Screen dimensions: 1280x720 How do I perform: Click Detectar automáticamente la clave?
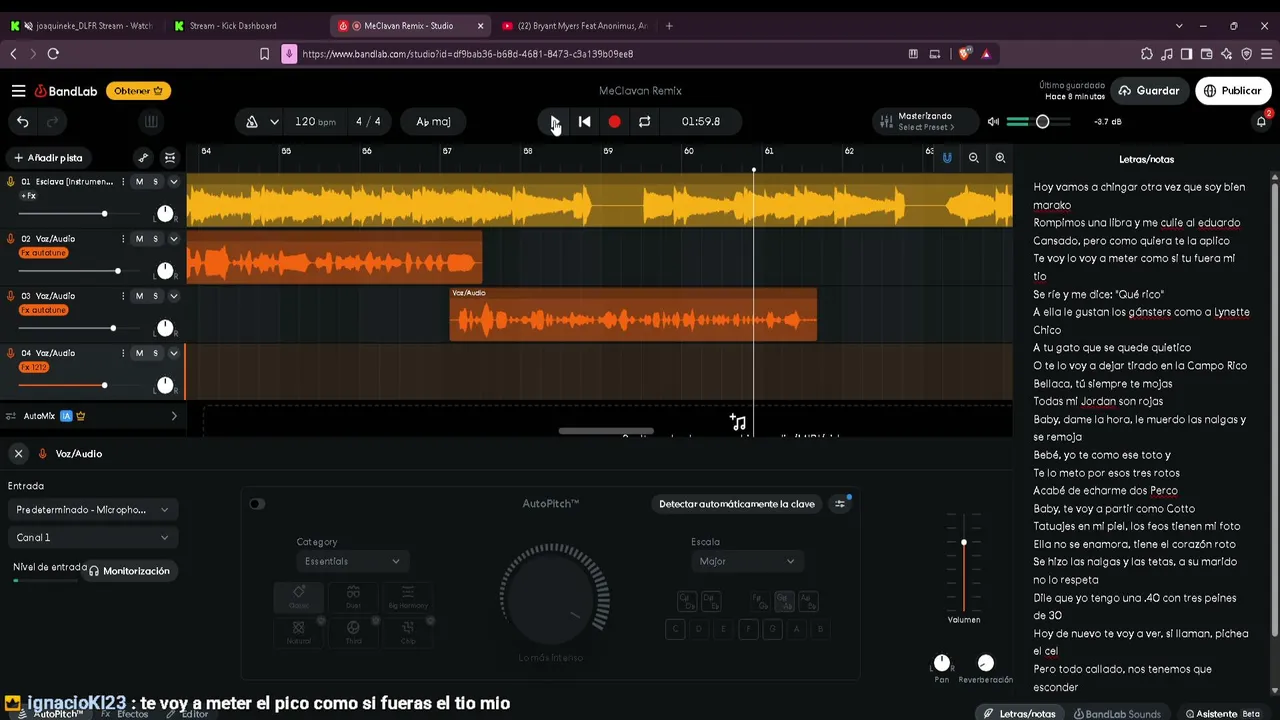pyautogui.click(x=737, y=504)
